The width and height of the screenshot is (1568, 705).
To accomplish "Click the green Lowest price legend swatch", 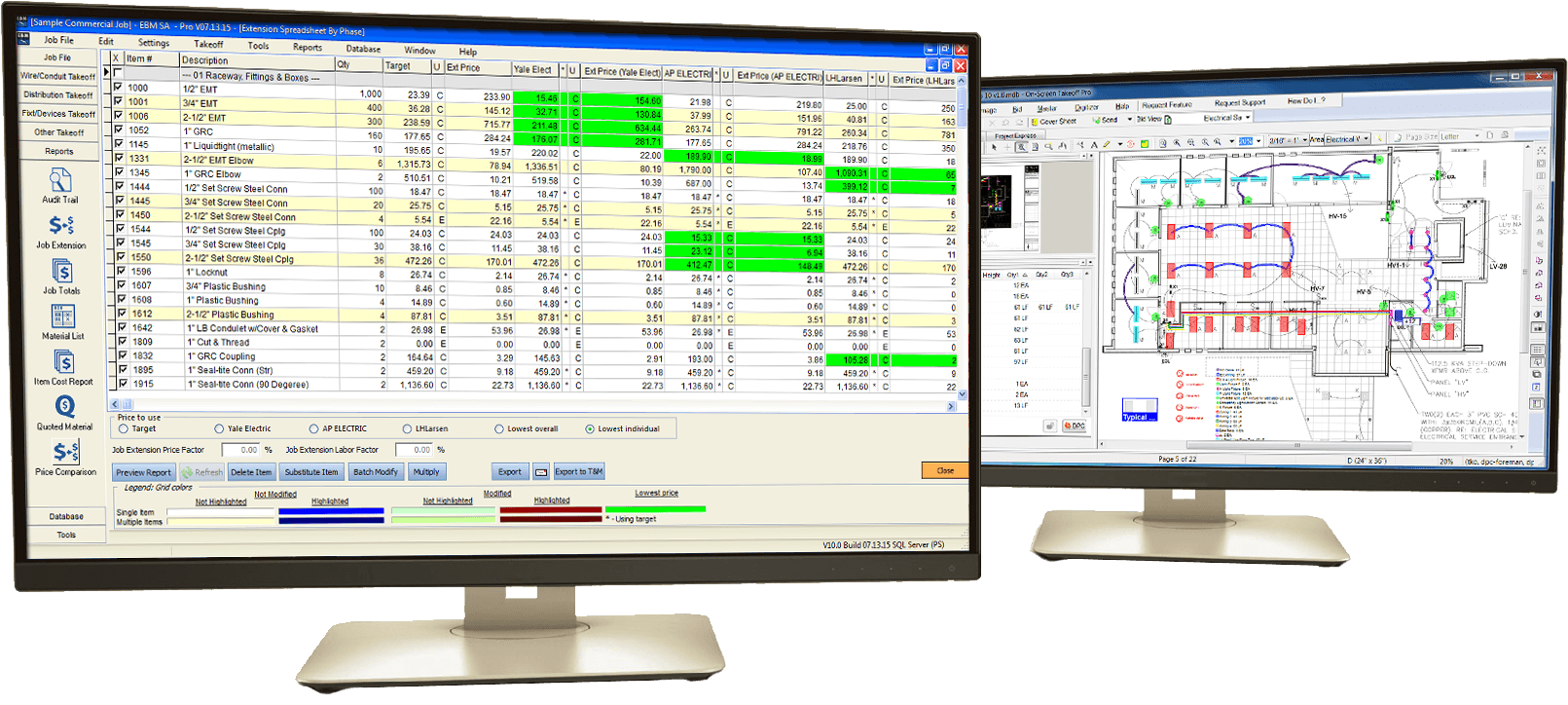I will (655, 508).
